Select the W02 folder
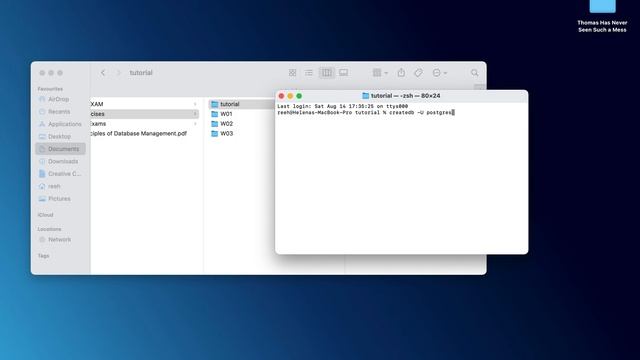This screenshot has width=640, height=360. (x=222, y=124)
